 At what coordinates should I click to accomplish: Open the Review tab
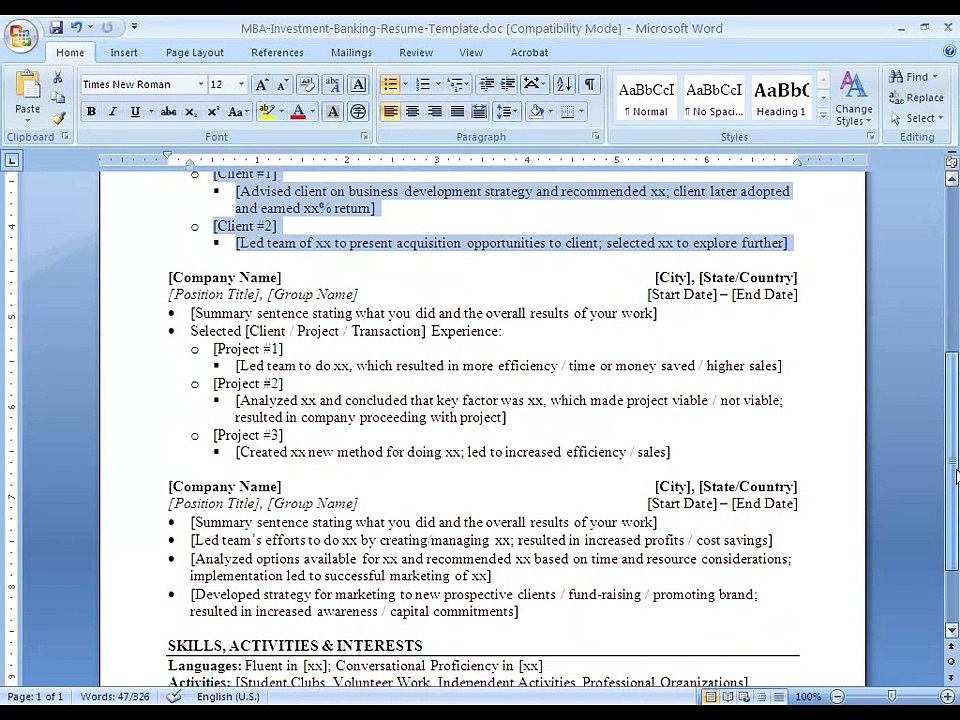[416, 53]
